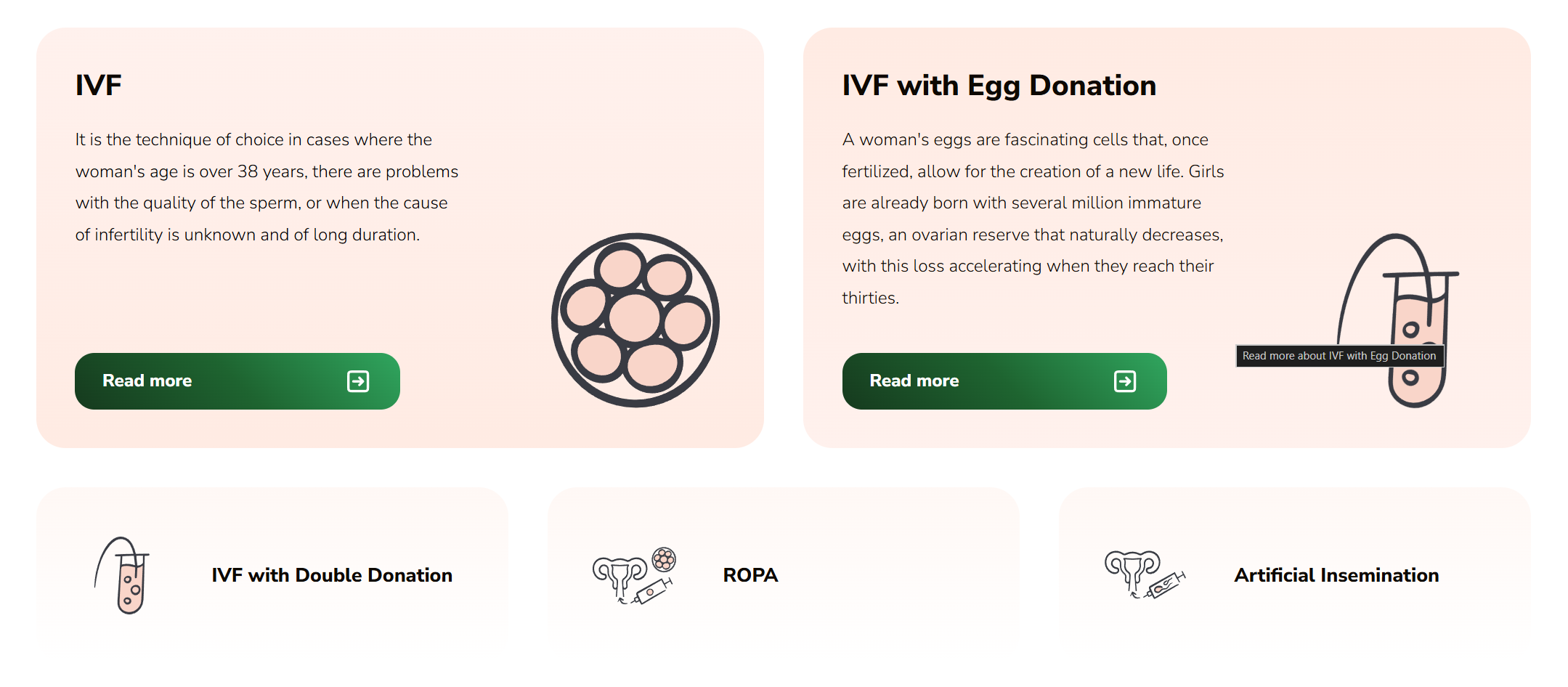
Task: Open the IVF with Double Donation link
Action: click(332, 575)
